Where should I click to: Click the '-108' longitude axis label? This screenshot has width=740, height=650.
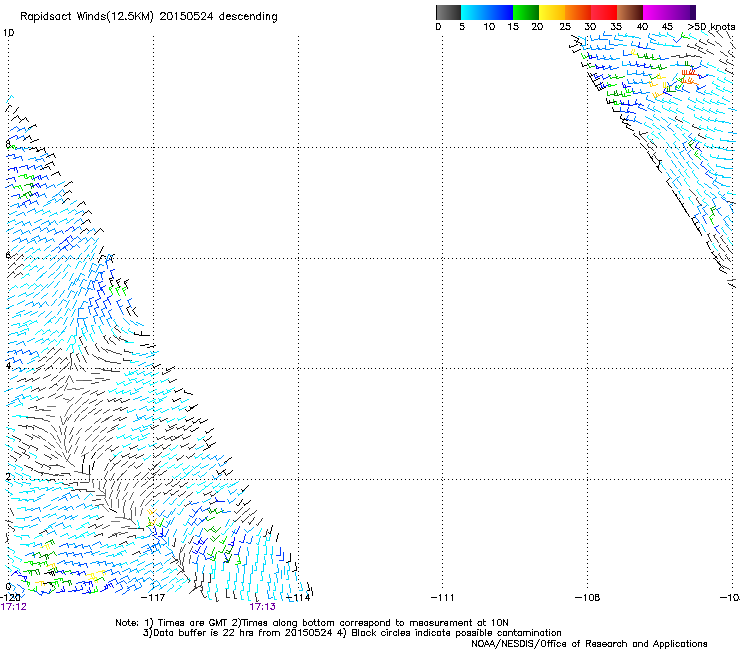tap(588, 598)
